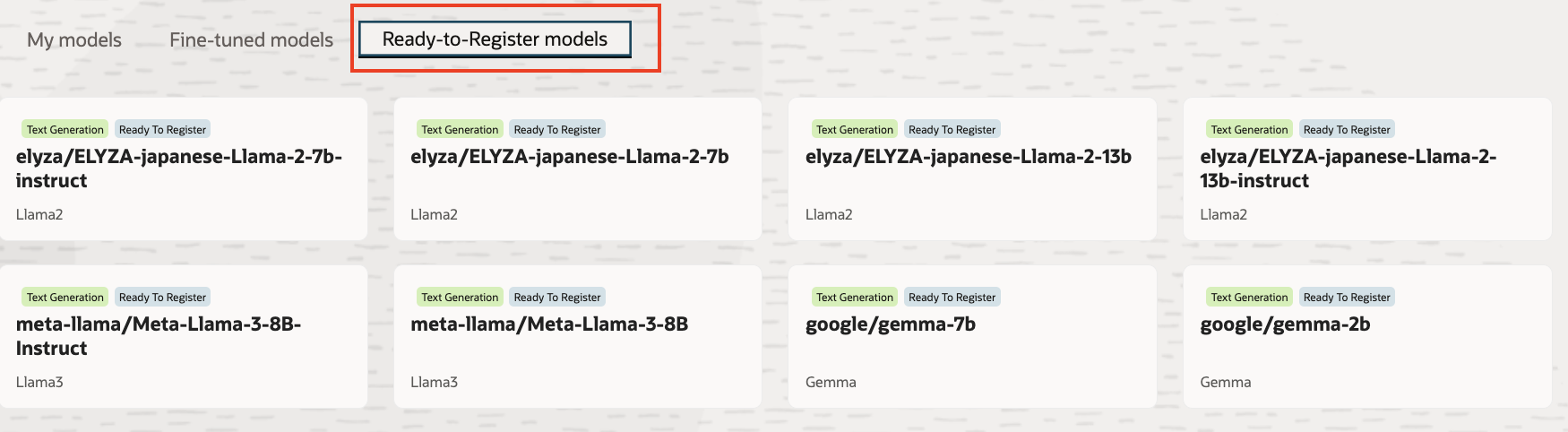The width and height of the screenshot is (1568, 432).
Task: Click Ready To Register tag on ELYZA-japanese-Llama-2-13b-instruct
Action: pyautogui.click(x=1347, y=130)
